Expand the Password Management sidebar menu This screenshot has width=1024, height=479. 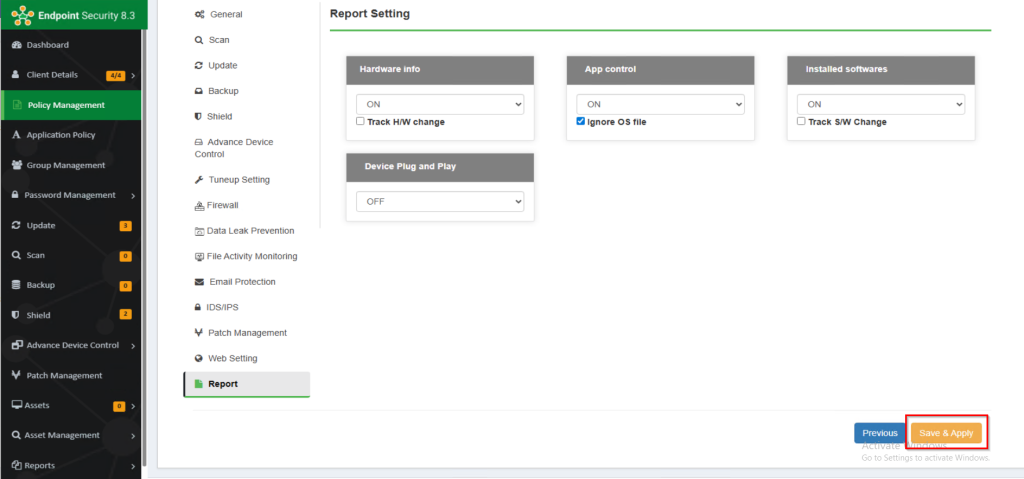pyautogui.click(x=70, y=195)
